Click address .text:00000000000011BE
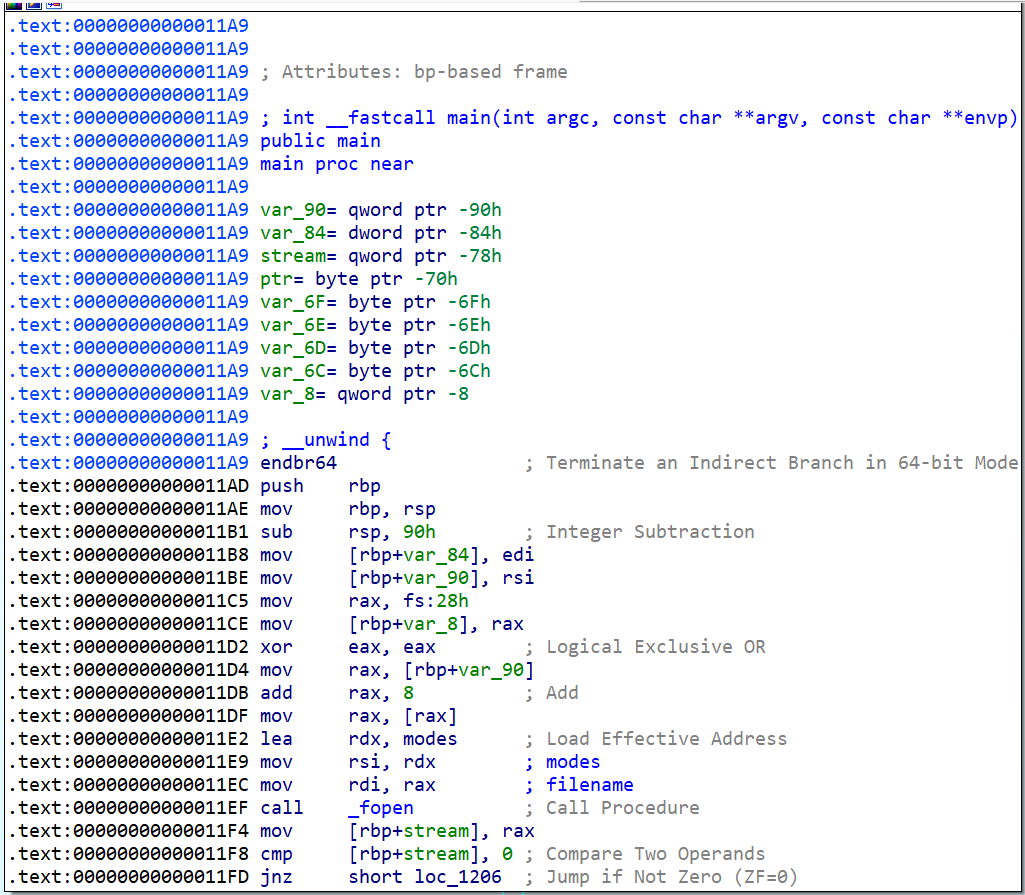This screenshot has width=1025, height=895. [128, 578]
